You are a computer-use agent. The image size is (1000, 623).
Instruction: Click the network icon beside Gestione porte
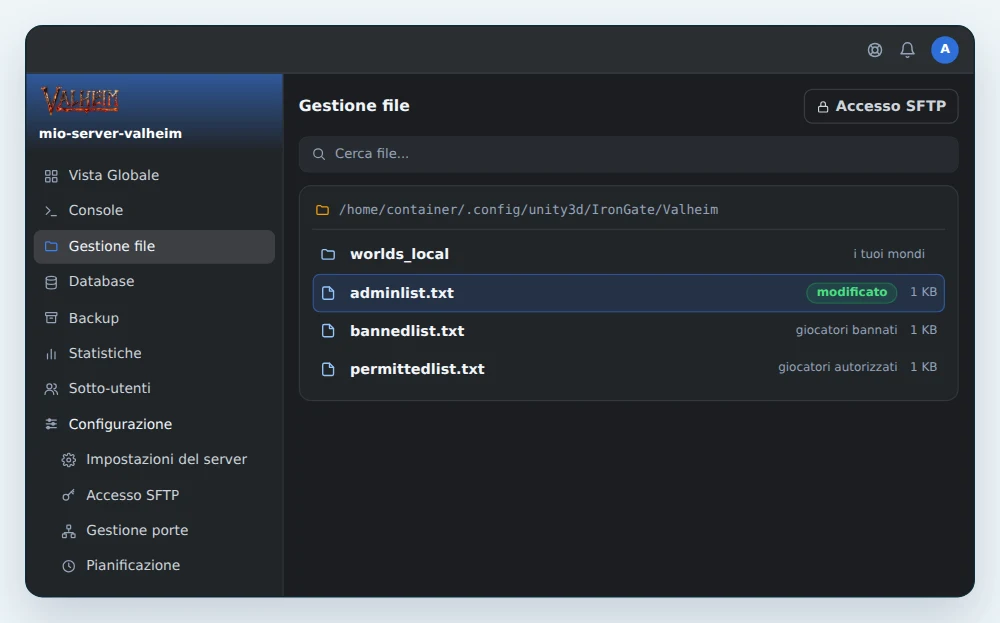[x=68, y=531]
